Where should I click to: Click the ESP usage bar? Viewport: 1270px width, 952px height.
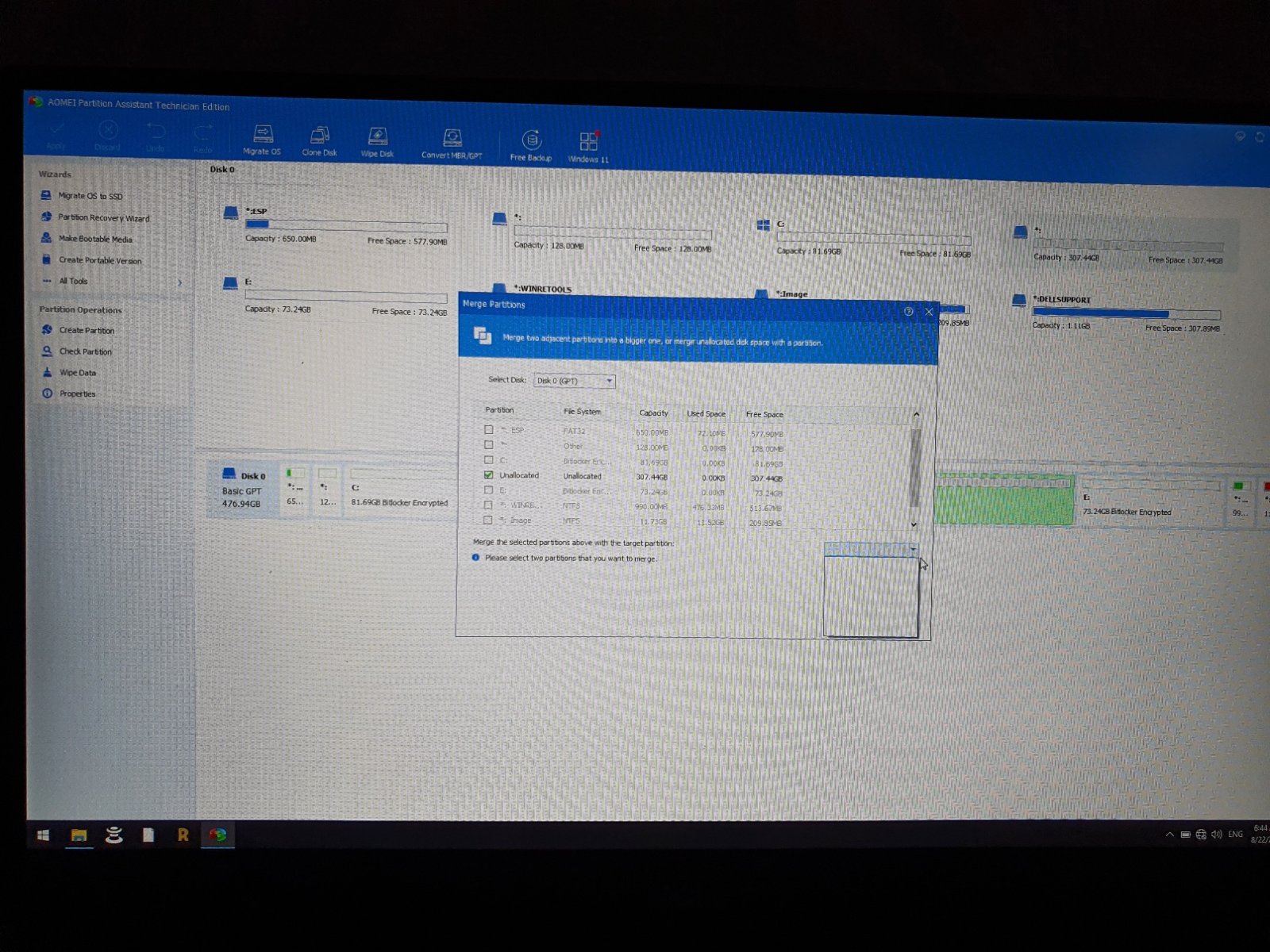click(x=346, y=226)
